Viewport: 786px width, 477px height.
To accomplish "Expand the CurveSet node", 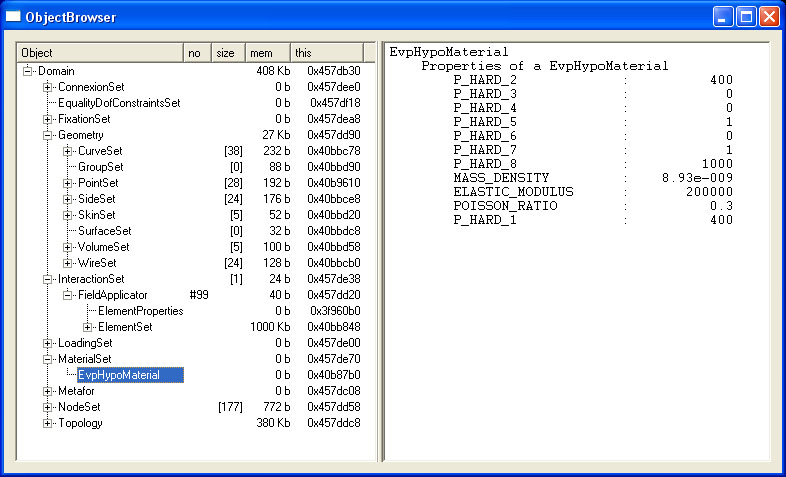I will (68, 151).
